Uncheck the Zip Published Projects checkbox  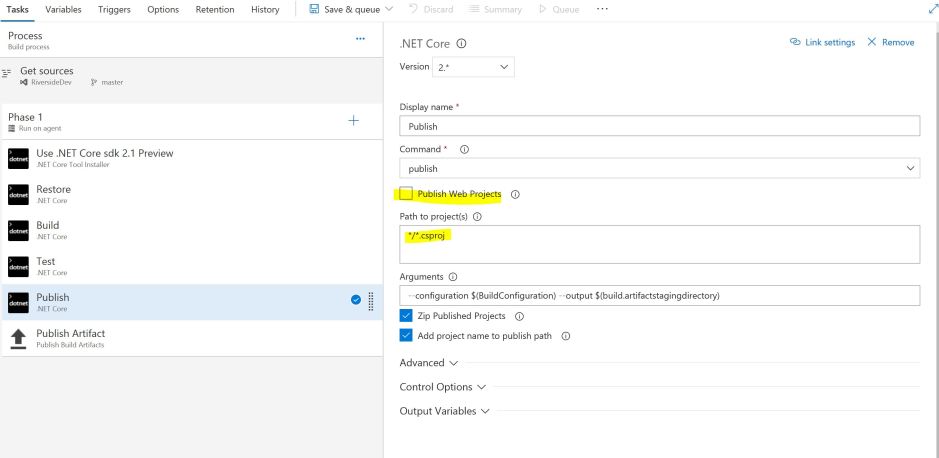(x=406, y=316)
